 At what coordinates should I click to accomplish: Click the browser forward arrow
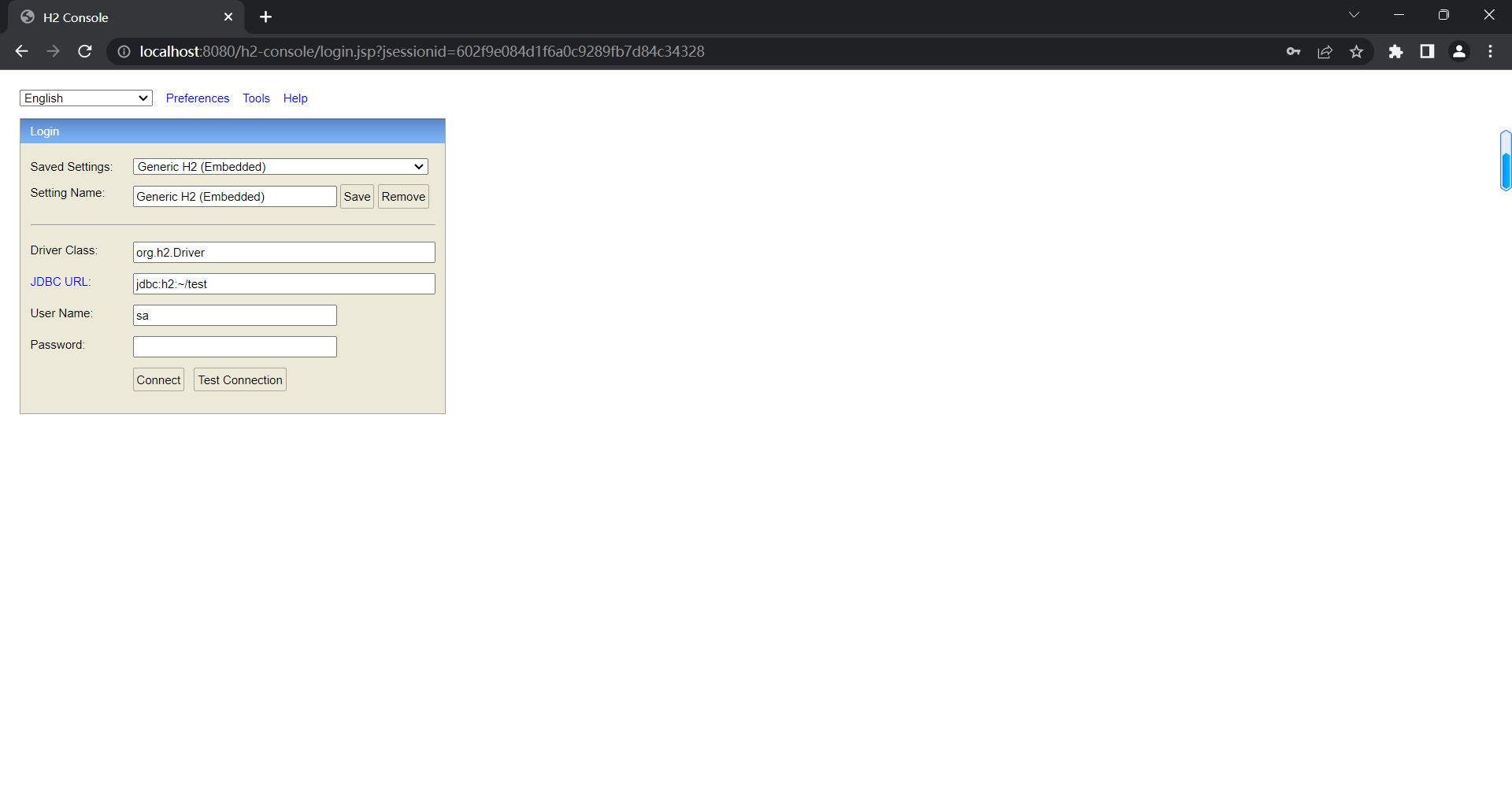tap(53, 51)
